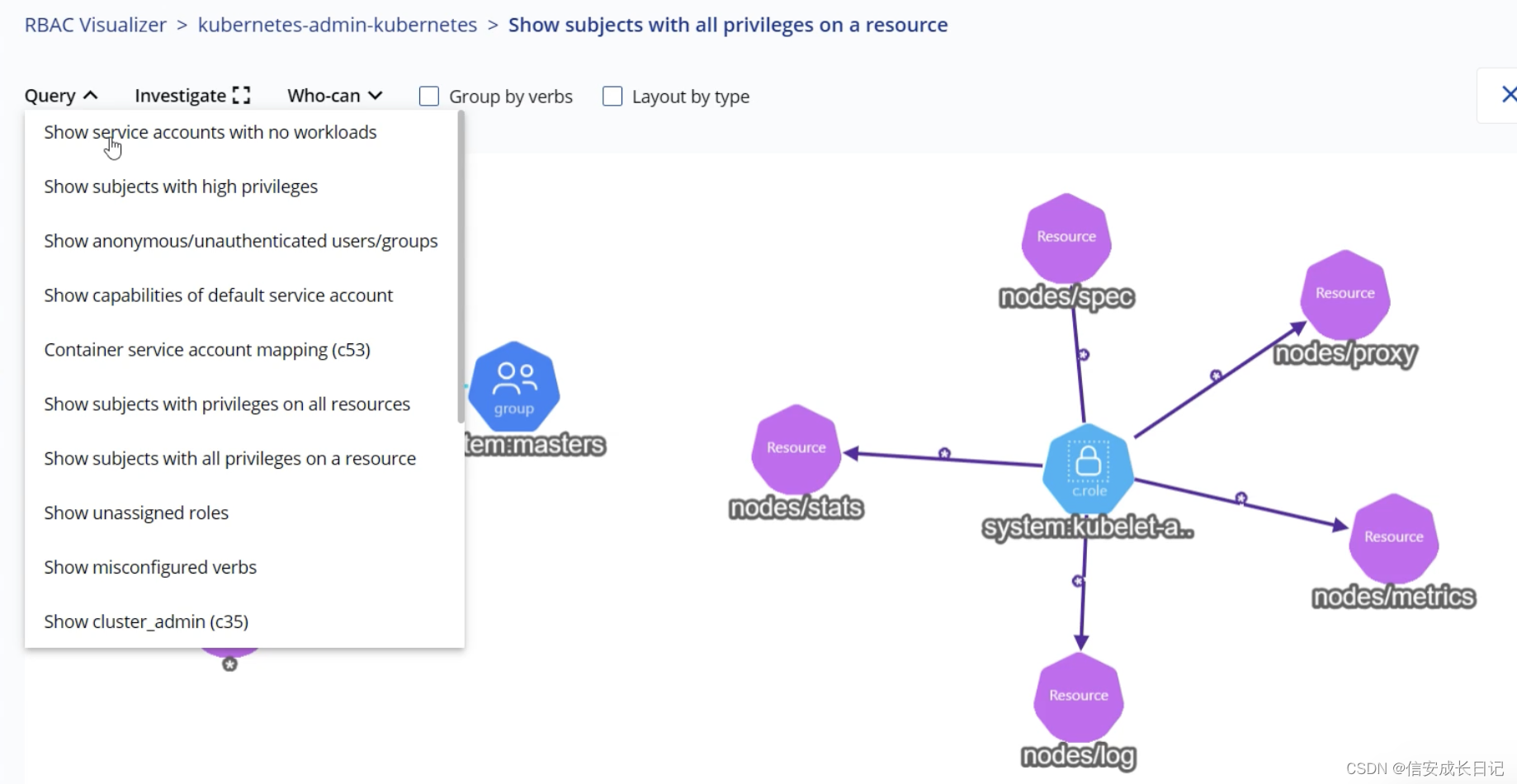This screenshot has width=1517, height=784.
Task: Click the verb badge on the nodes/log edge
Action: pos(1079,581)
